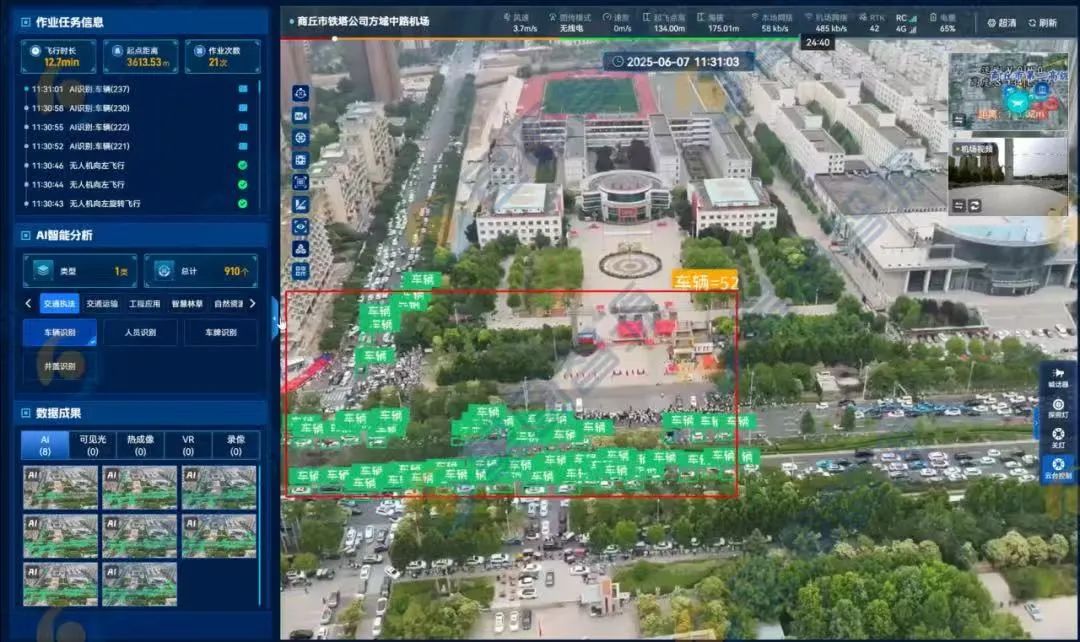This screenshot has width=1080, height=642.
Task: Open gimbal control (云台控制)
Action: tap(1058, 469)
